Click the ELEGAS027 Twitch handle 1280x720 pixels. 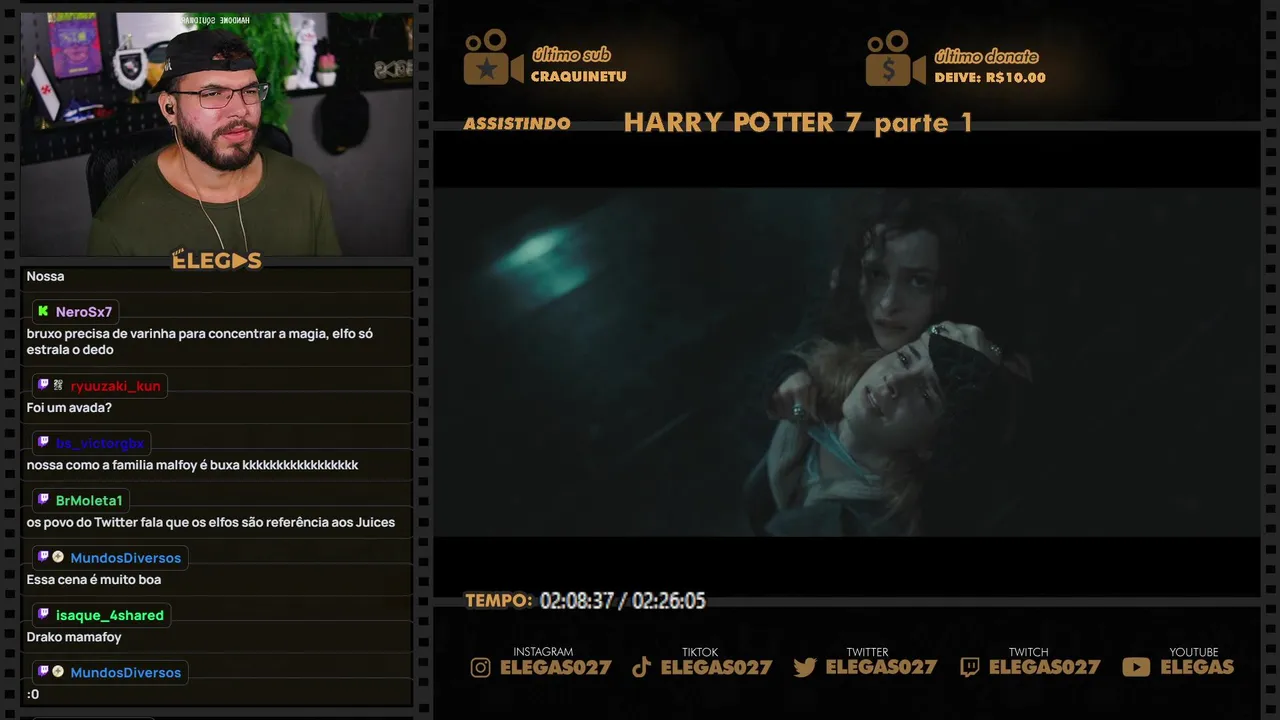(1045, 667)
